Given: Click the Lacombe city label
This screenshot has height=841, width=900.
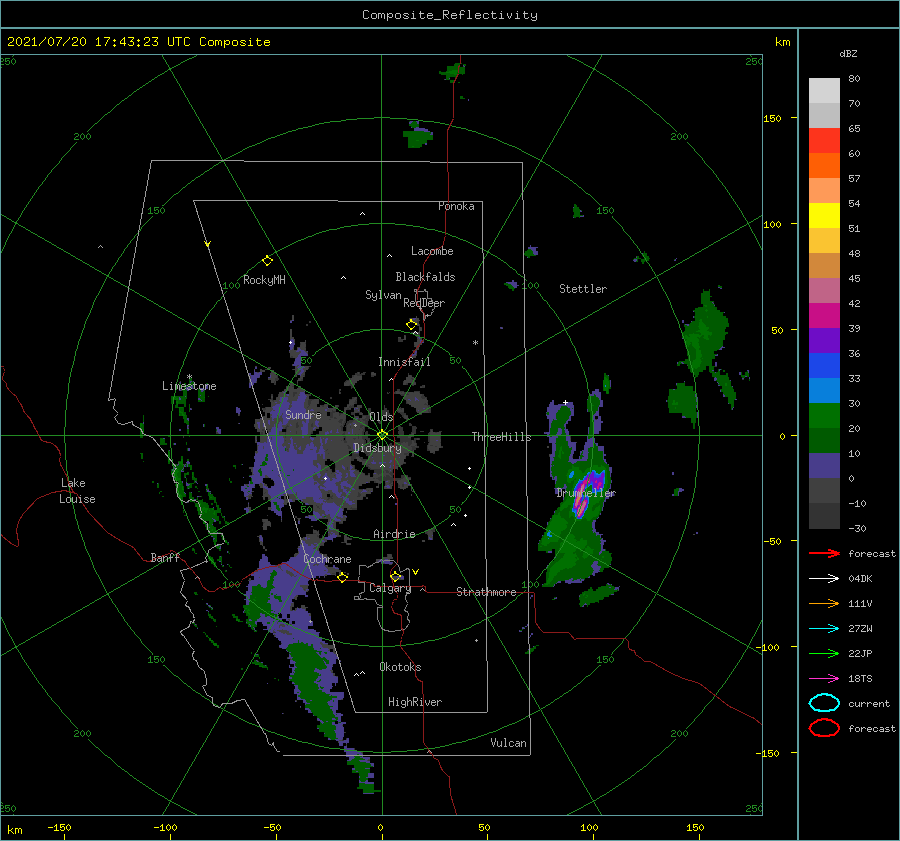Looking at the screenshot, I should 432,251.
